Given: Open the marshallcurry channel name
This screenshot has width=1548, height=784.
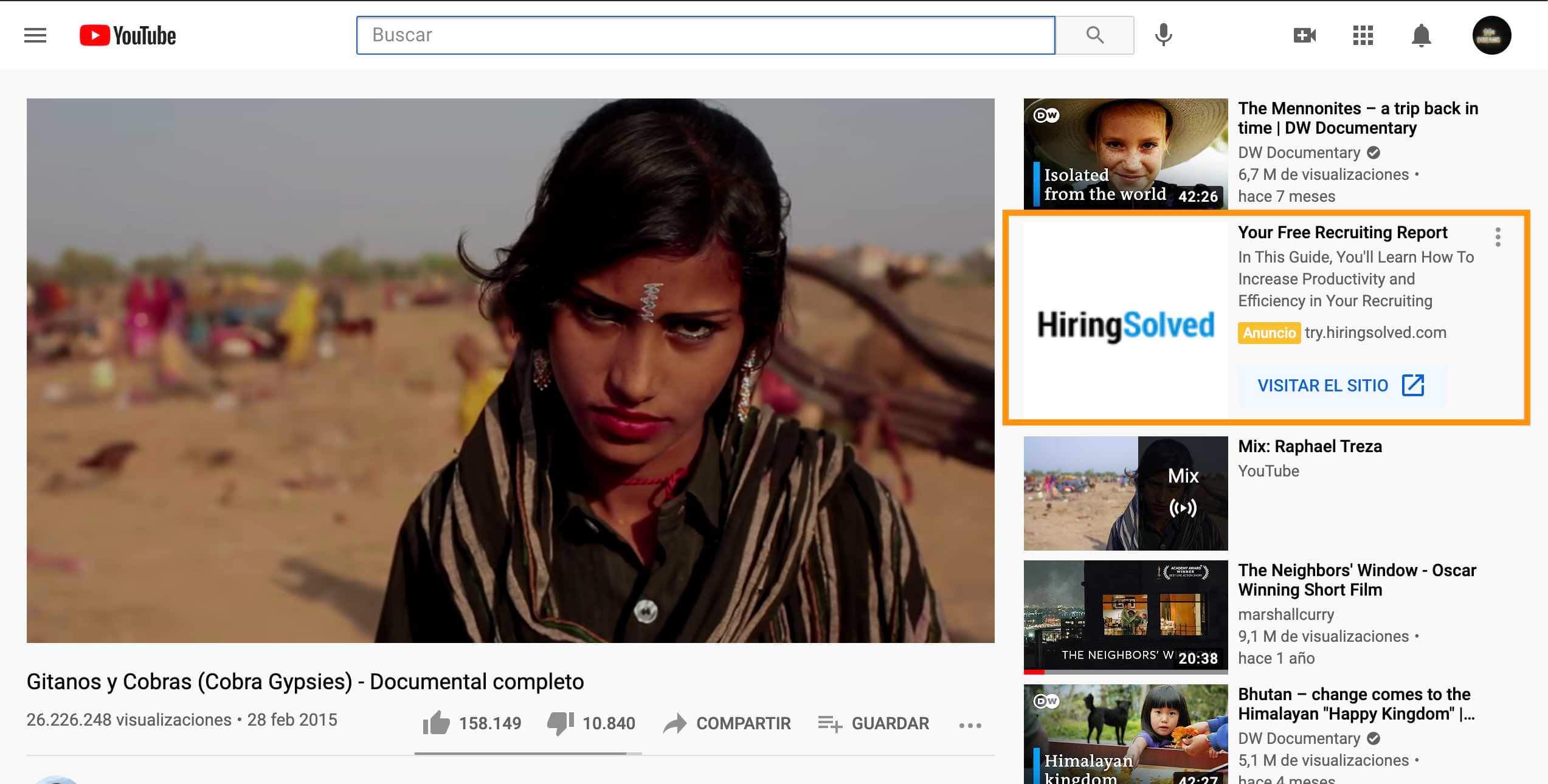Looking at the screenshot, I should tap(1286, 614).
